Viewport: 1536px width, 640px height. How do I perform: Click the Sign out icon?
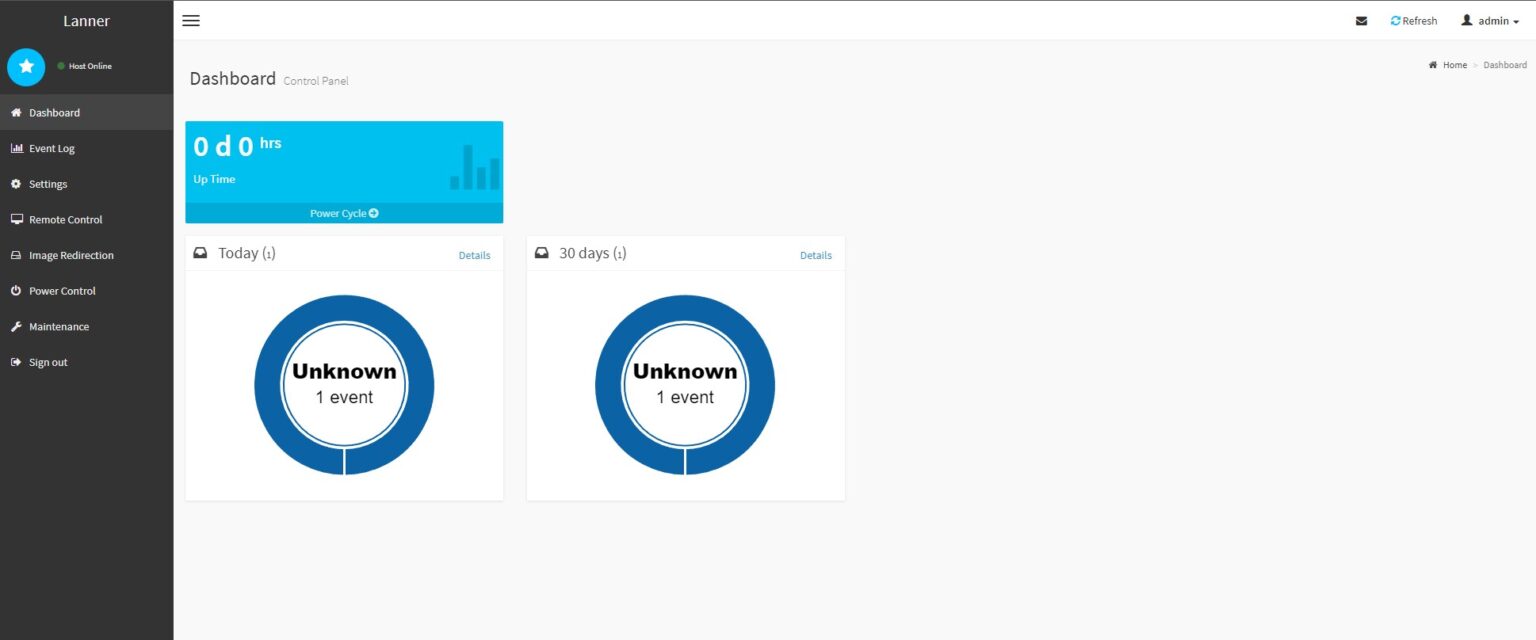(x=16, y=362)
